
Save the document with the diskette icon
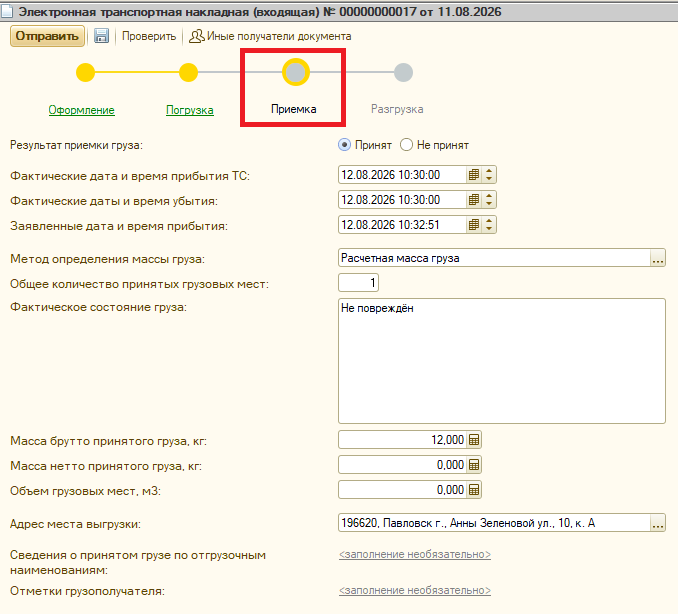[x=101, y=36]
